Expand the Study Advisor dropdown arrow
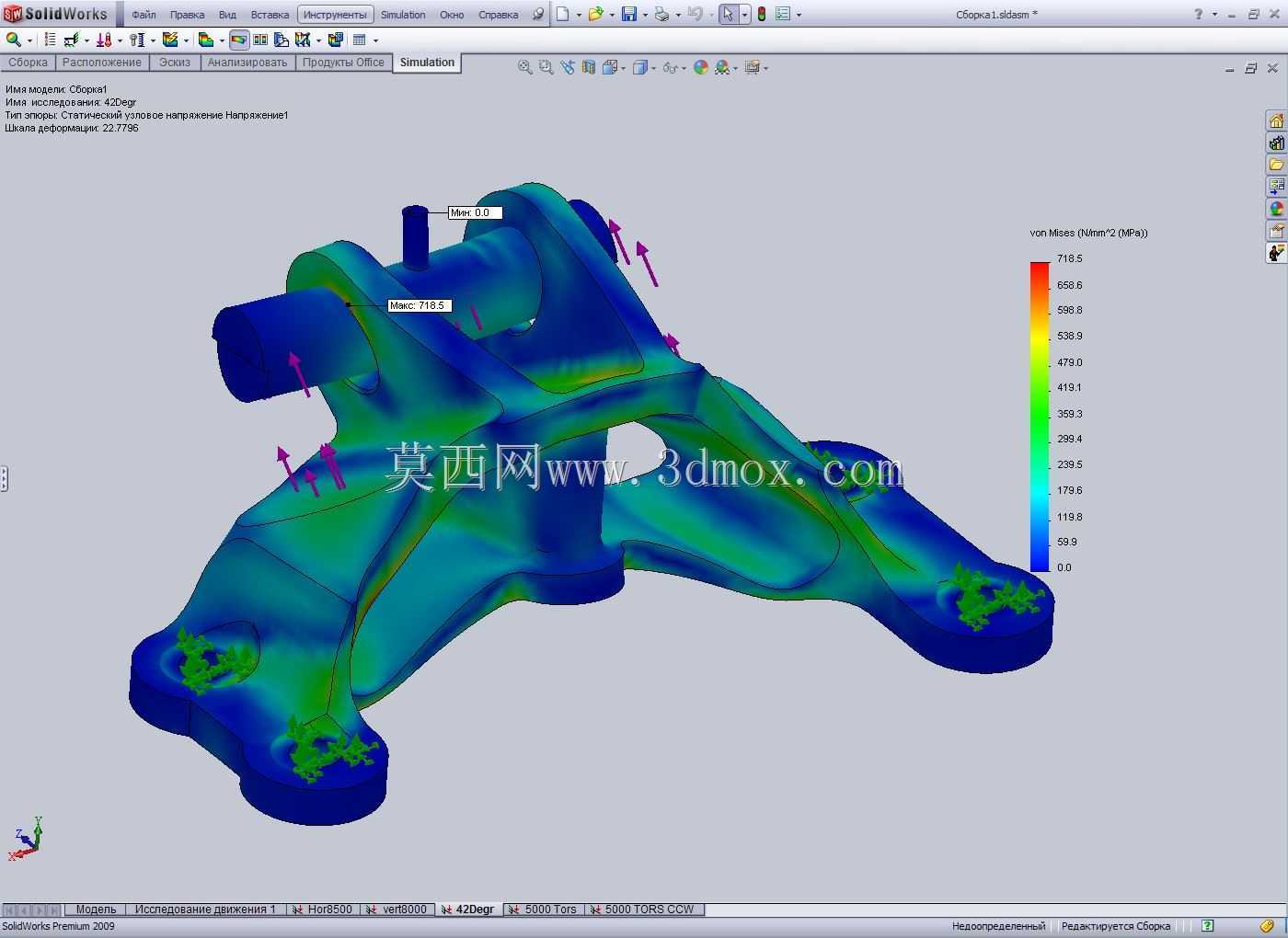 click(x=30, y=40)
